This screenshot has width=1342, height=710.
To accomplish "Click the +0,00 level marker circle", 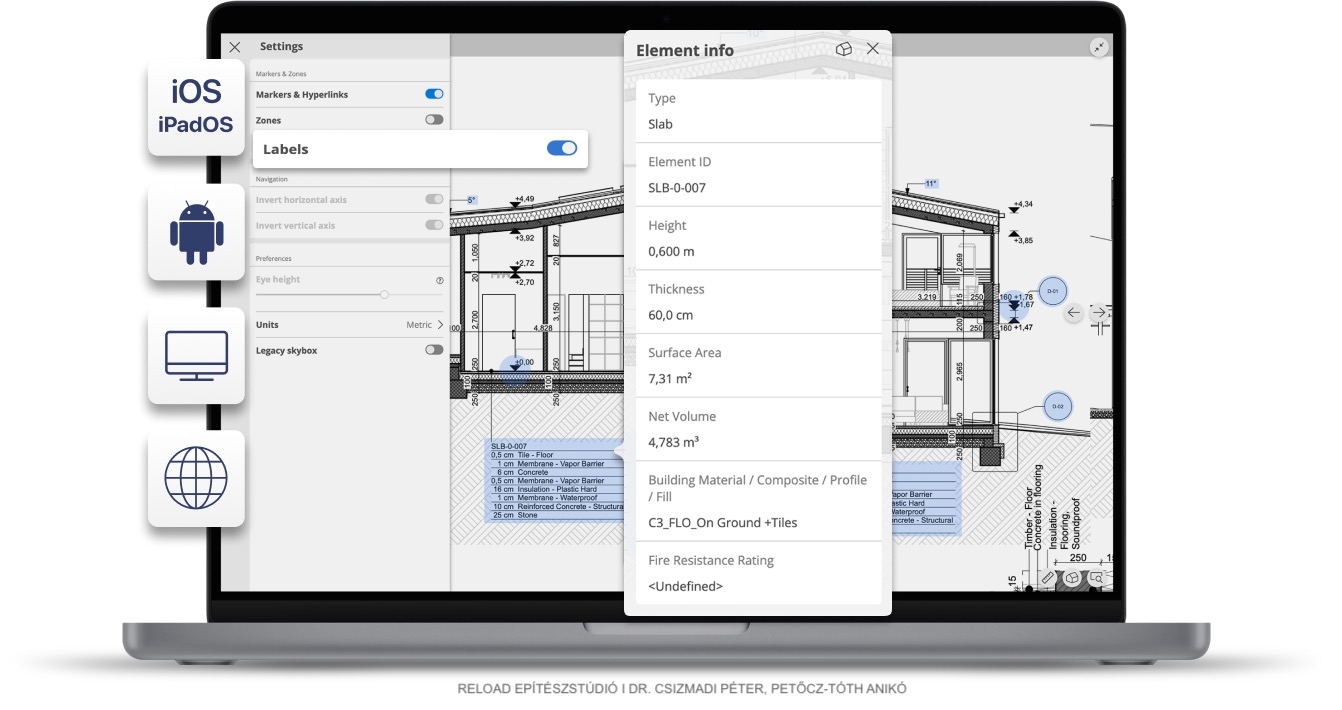I will 516,370.
